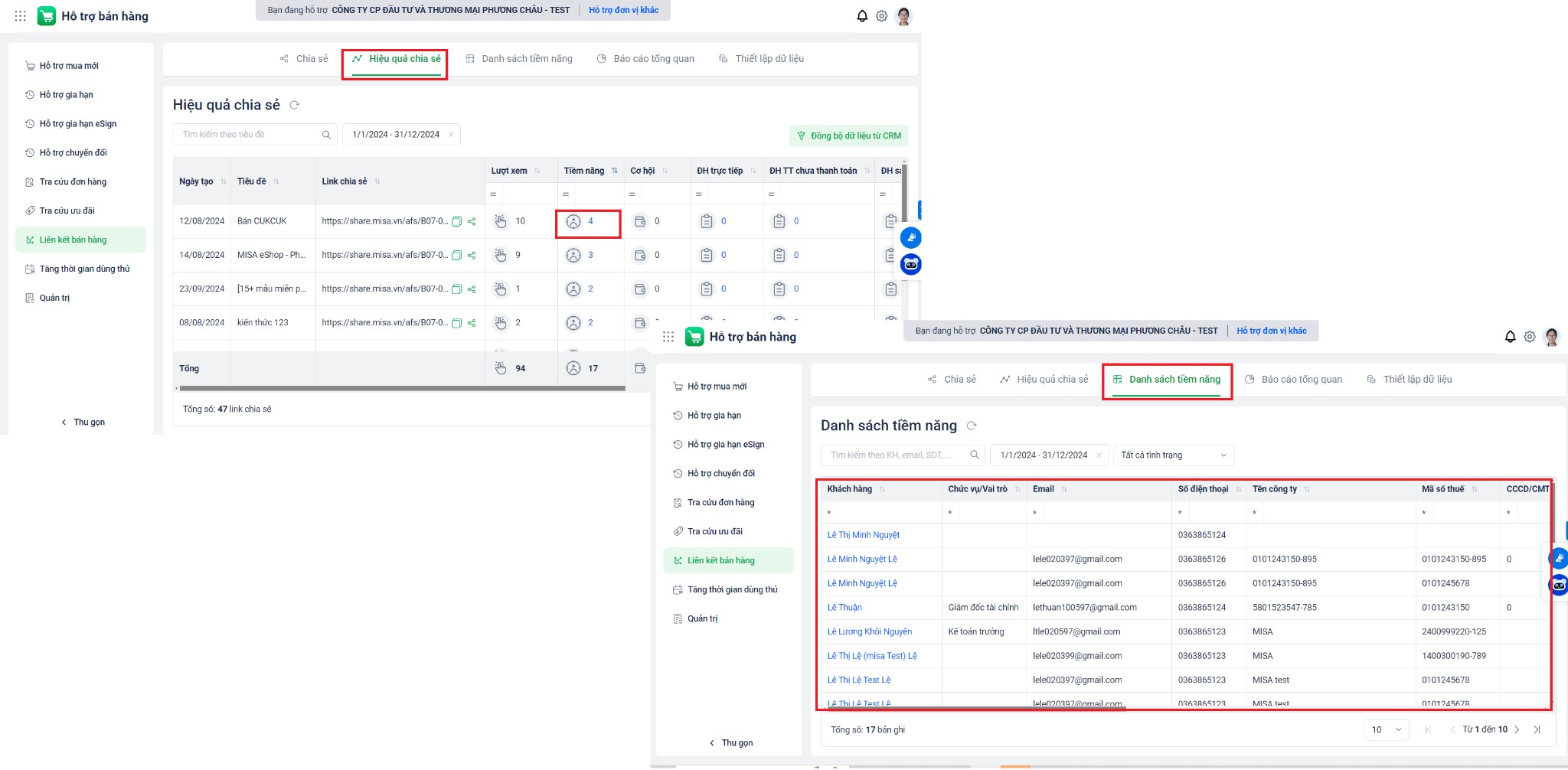Click horizontal scrollbar under share table
The image size is (1568, 770).
[x=398, y=389]
